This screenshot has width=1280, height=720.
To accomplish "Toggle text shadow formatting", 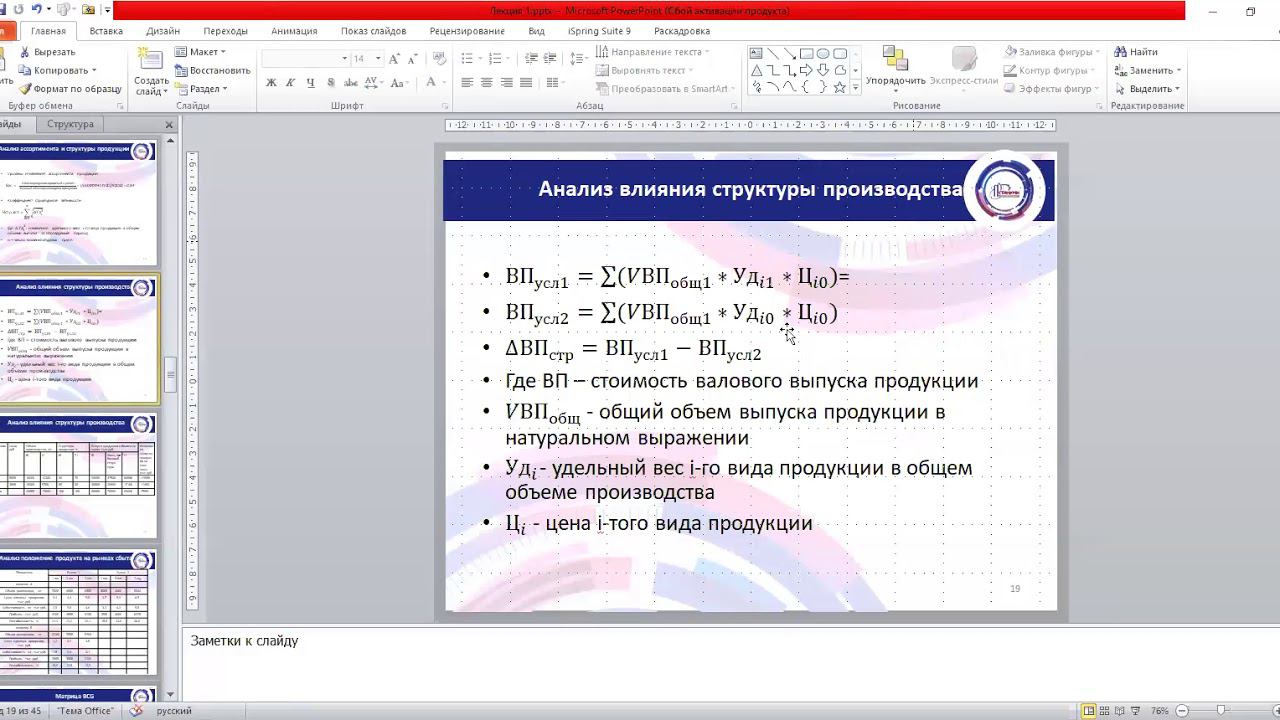I will (330, 83).
